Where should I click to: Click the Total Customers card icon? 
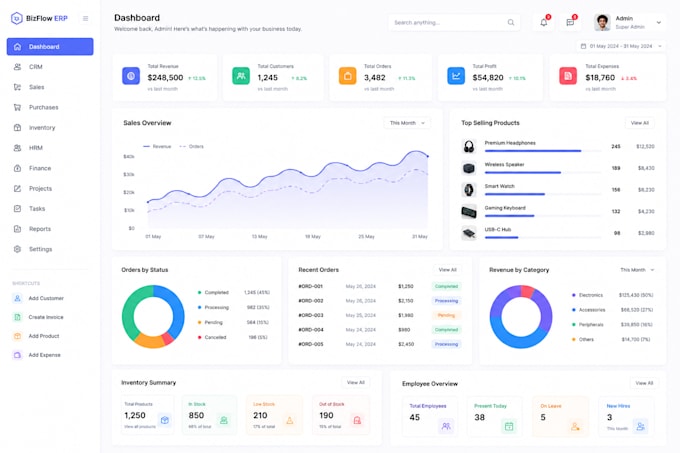pyautogui.click(x=241, y=76)
